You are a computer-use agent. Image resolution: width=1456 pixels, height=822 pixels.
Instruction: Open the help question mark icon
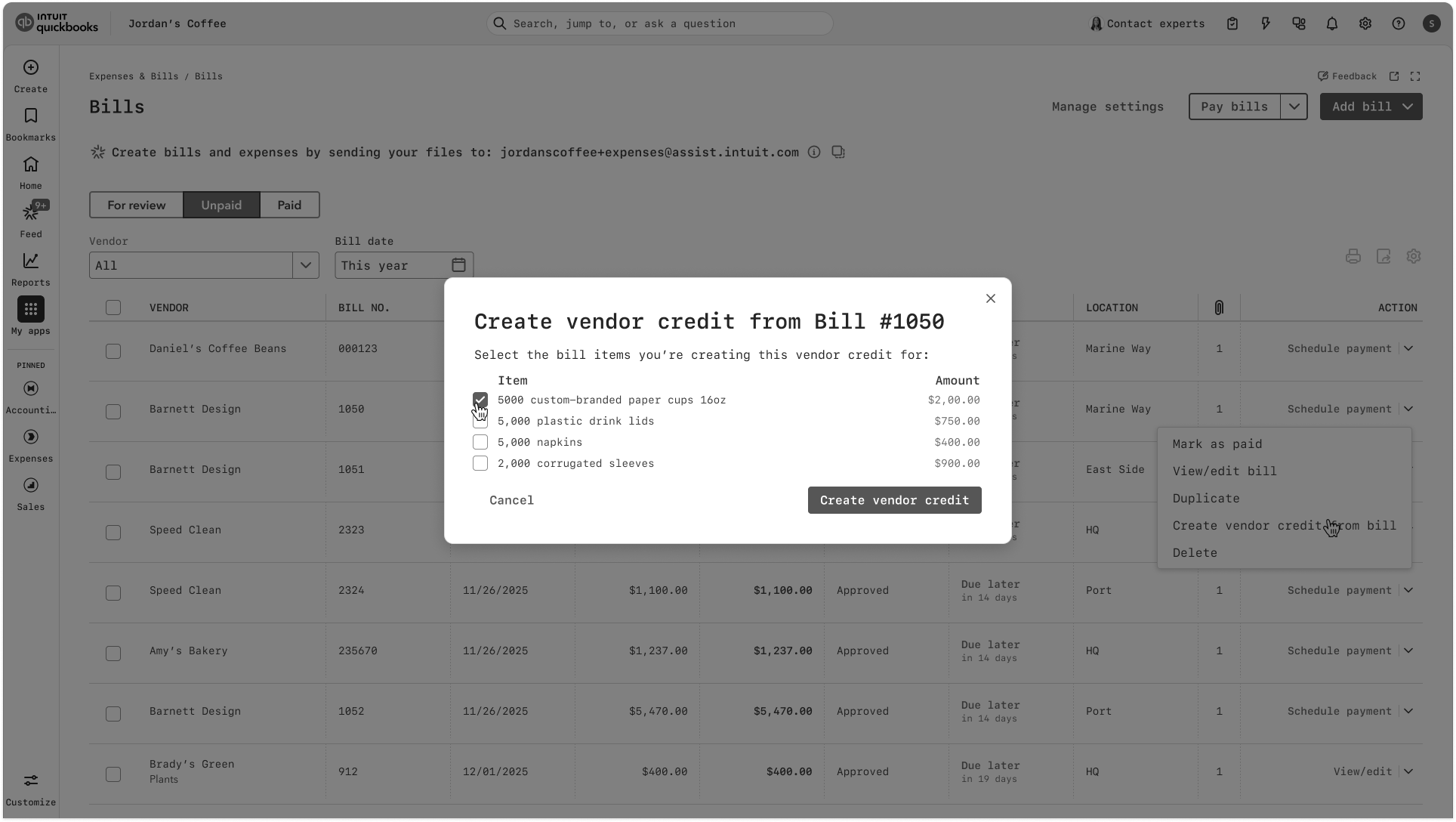tap(1399, 23)
